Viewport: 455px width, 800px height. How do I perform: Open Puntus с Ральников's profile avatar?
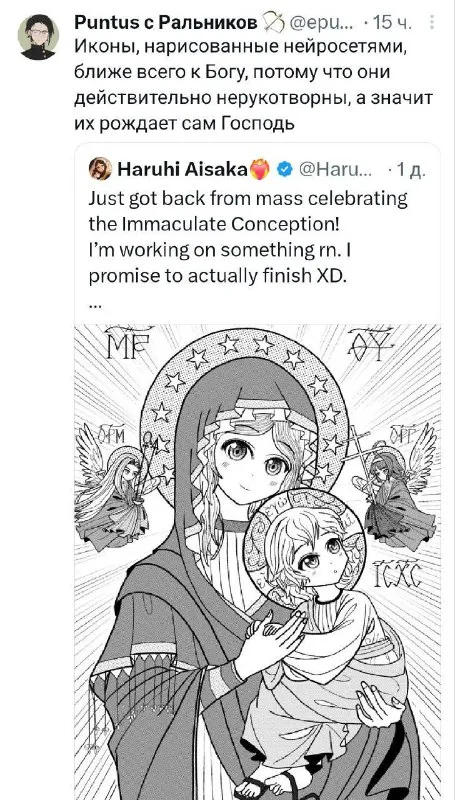(38, 37)
